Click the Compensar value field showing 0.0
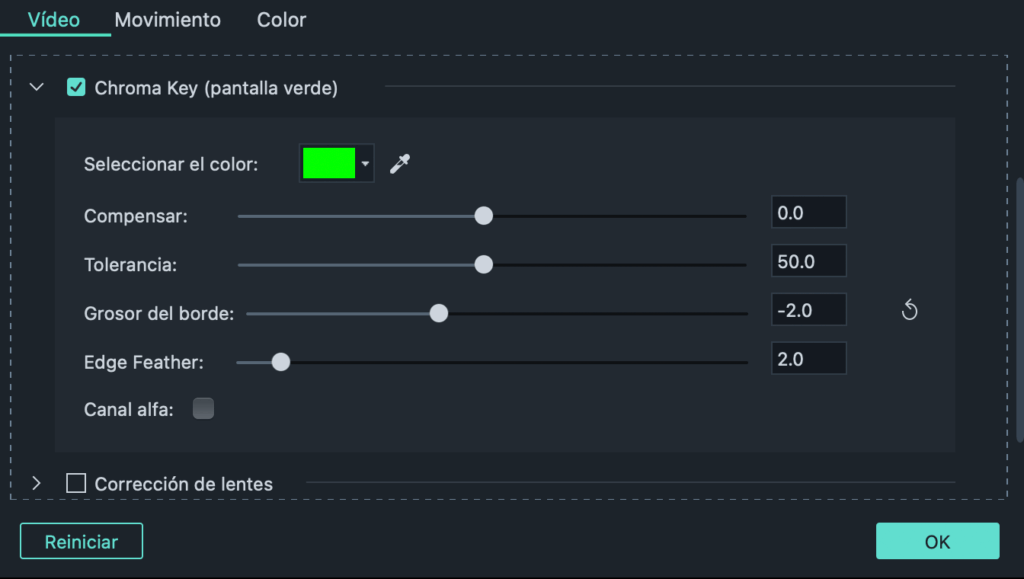The image size is (1024, 579). click(808, 211)
